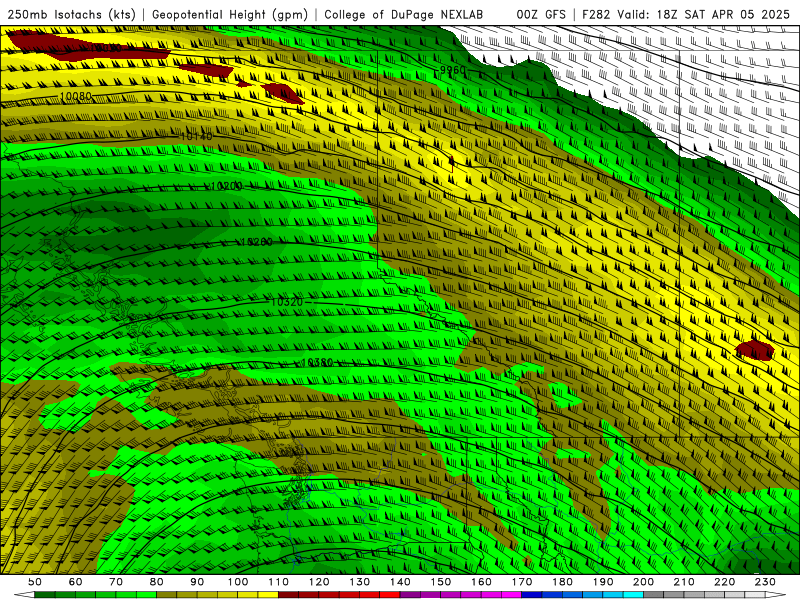Click the dark red swatch below 110
The width and height of the screenshot is (800, 600).
(x=289, y=595)
